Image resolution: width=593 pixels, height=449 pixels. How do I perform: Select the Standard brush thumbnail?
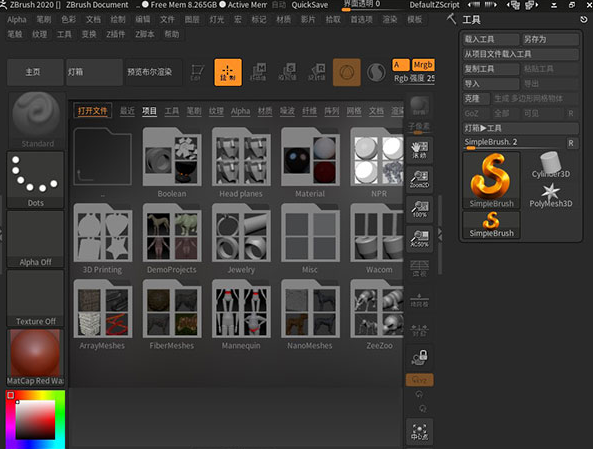(x=36, y=120)
